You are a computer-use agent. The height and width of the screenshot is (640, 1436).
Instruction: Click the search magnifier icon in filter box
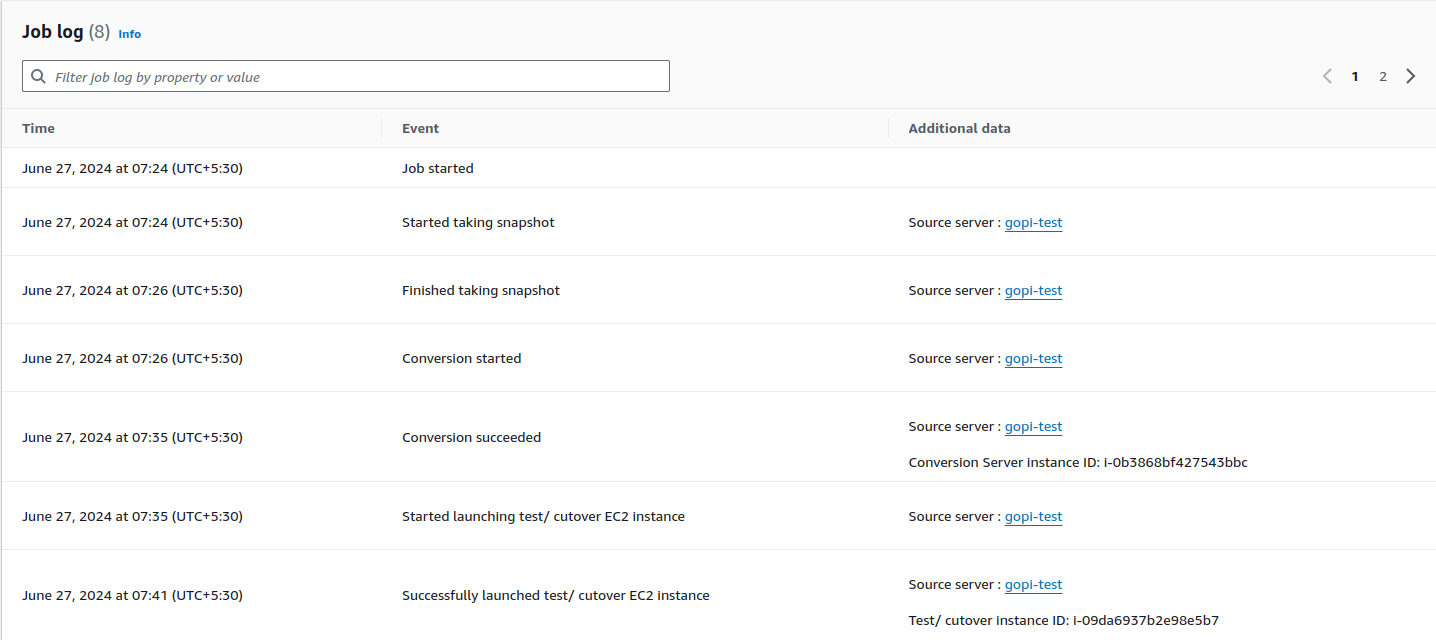coord(38,77)
